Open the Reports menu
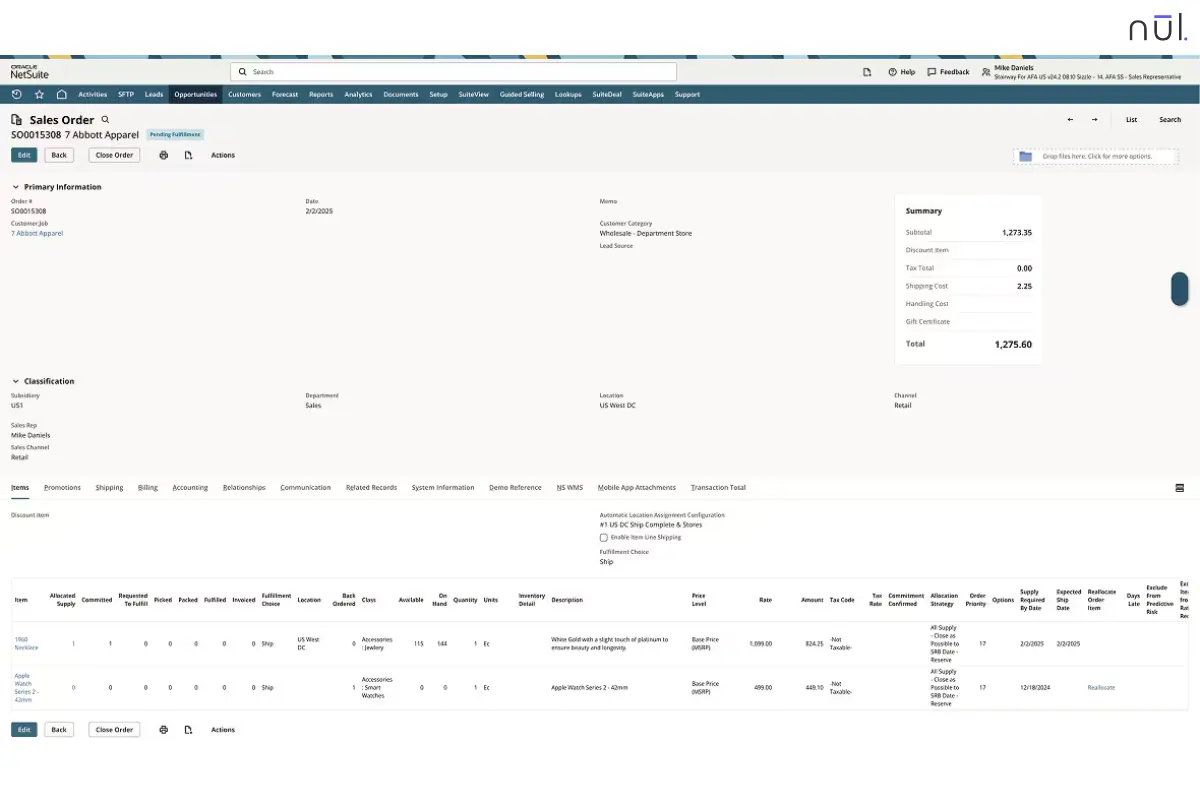The image size is (1200, 800). pos(321,94)
